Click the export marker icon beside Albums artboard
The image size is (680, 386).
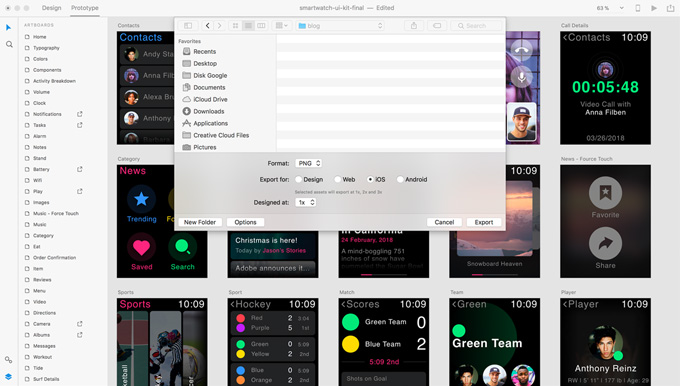tap(80, 335)
